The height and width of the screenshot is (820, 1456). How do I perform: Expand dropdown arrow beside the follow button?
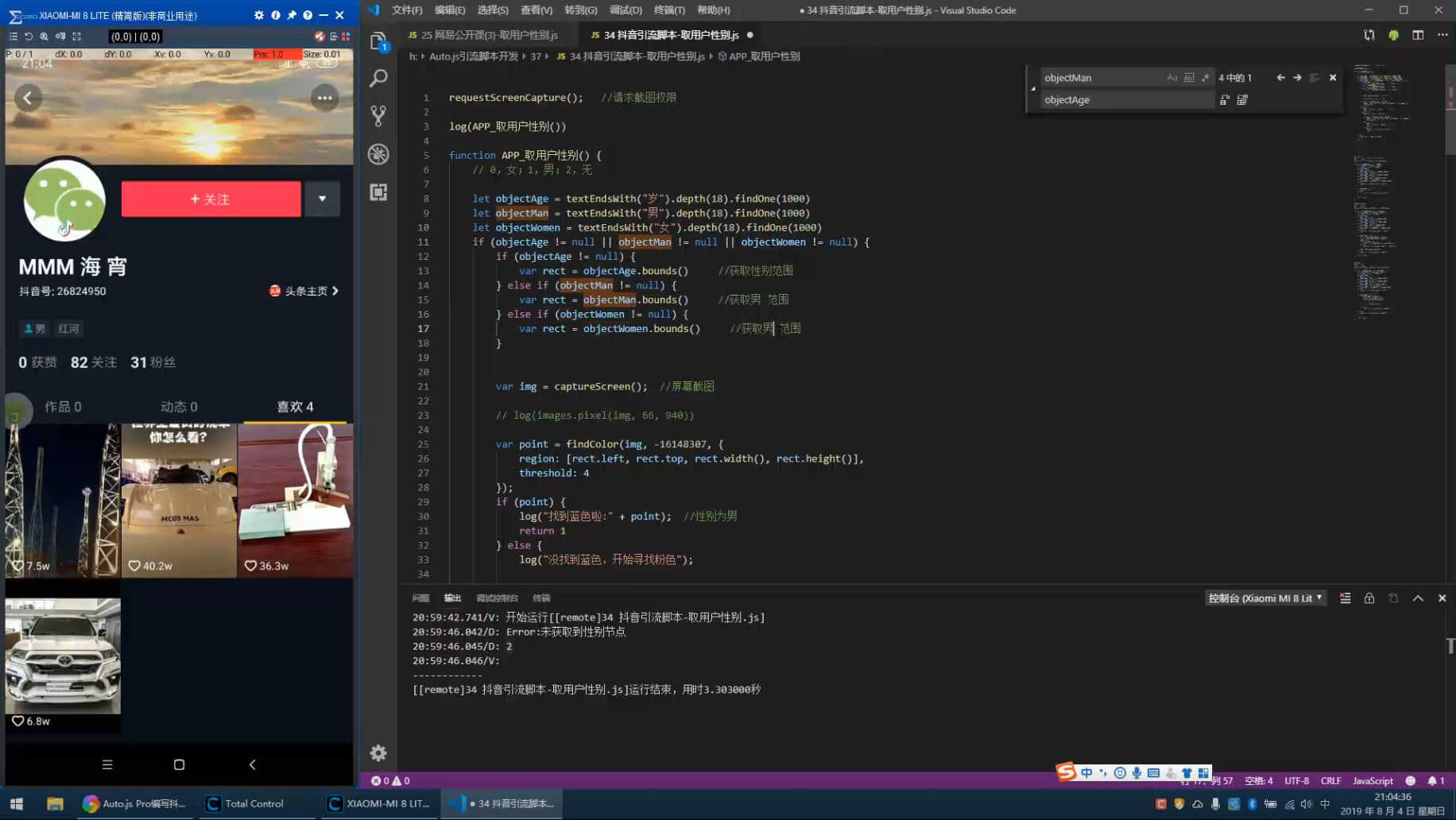tap(322, 199)
